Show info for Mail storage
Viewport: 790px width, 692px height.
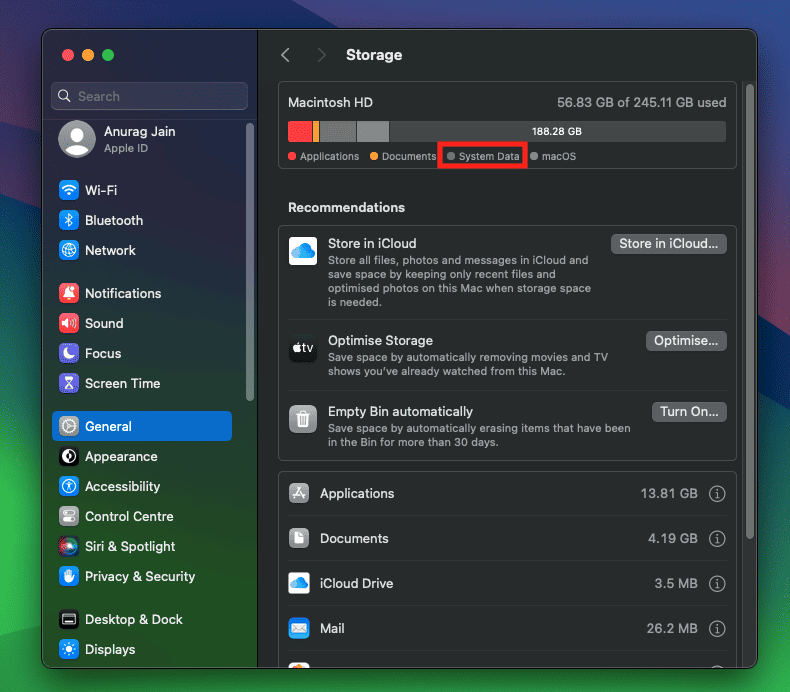click(716, 628)
